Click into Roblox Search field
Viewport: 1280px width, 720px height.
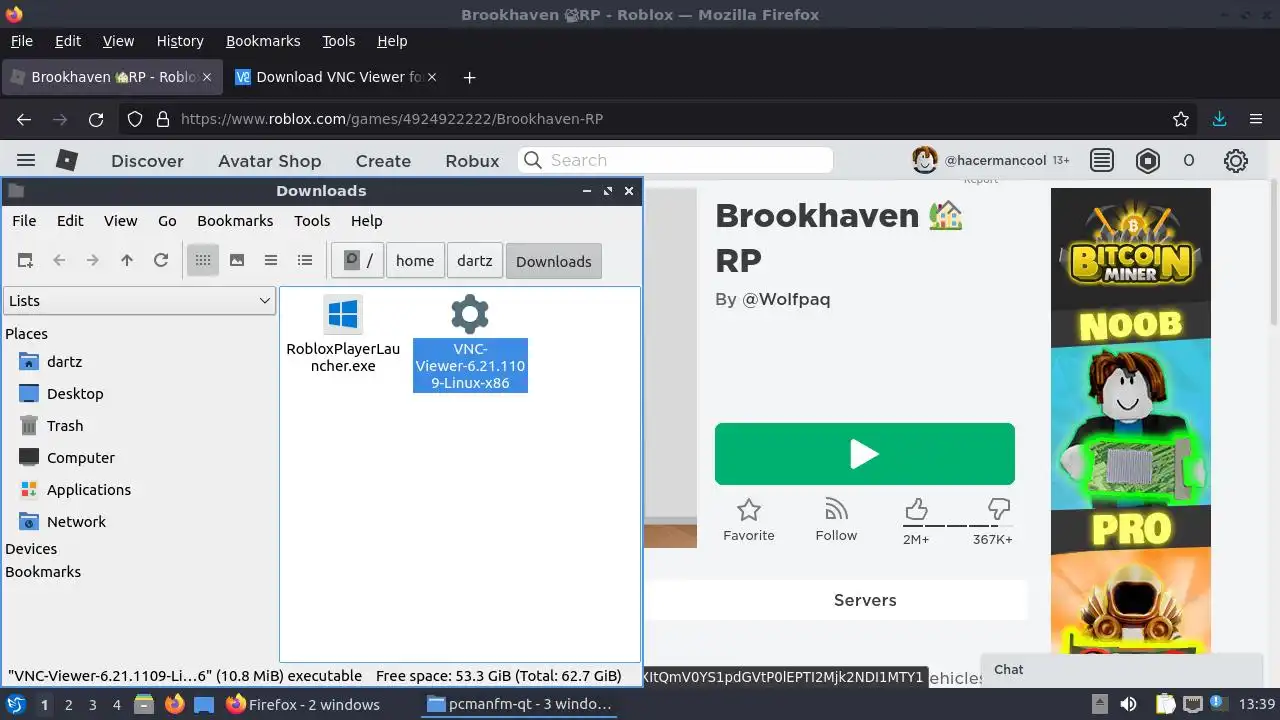click(x=675, y=160)
